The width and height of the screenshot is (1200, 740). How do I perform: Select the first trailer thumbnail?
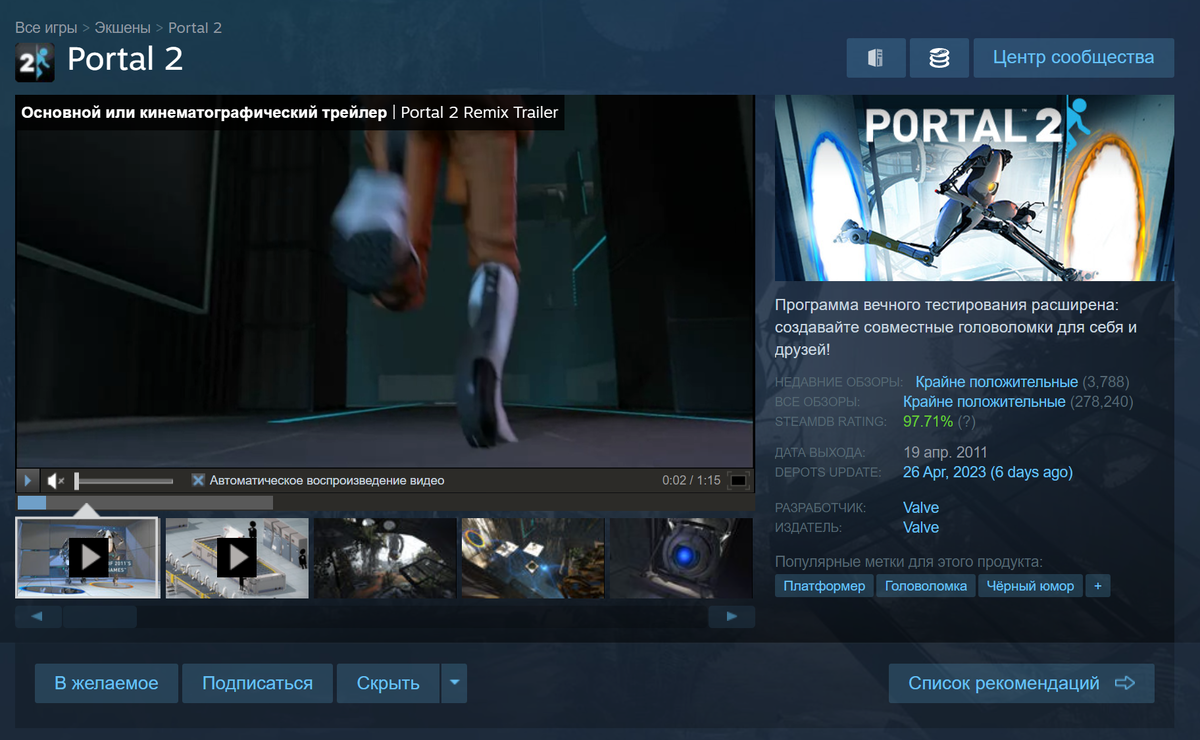[x=88, y=557]
